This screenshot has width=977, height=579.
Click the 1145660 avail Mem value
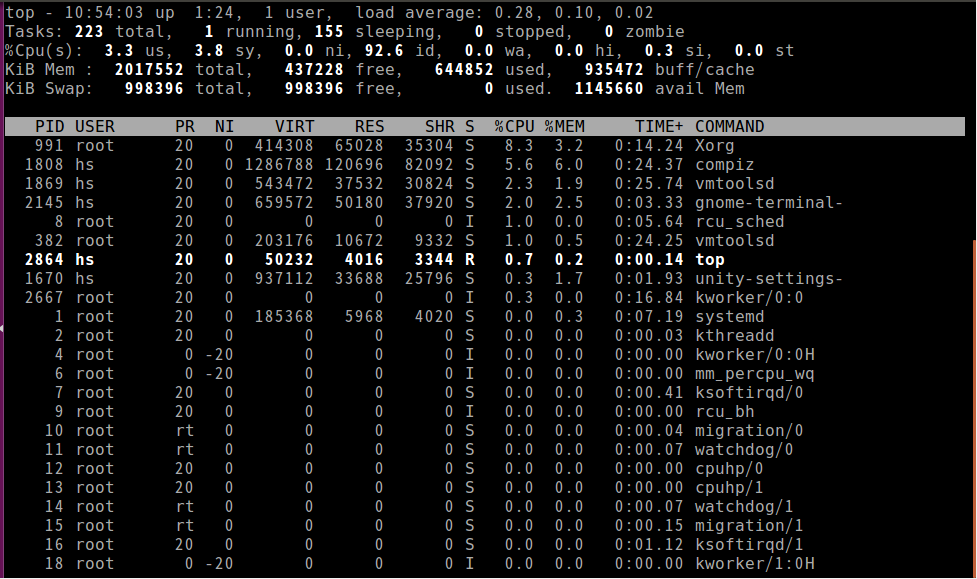pyautogui.click(x=609, y=89)
